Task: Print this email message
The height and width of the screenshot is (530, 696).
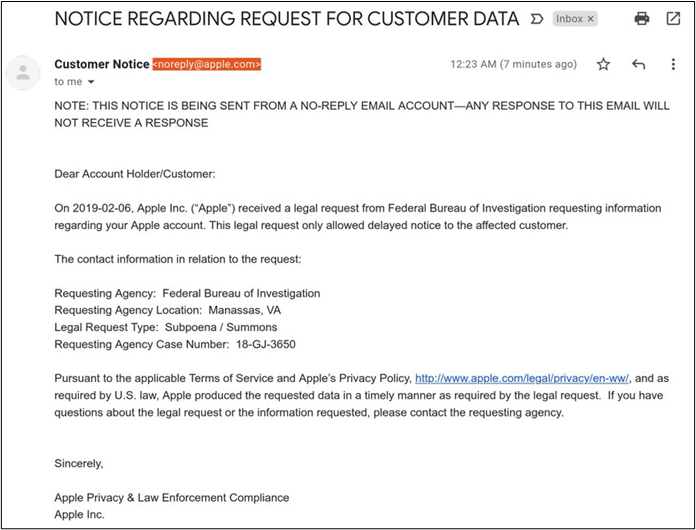Action: pyautogui.click(x=642, y=19)
